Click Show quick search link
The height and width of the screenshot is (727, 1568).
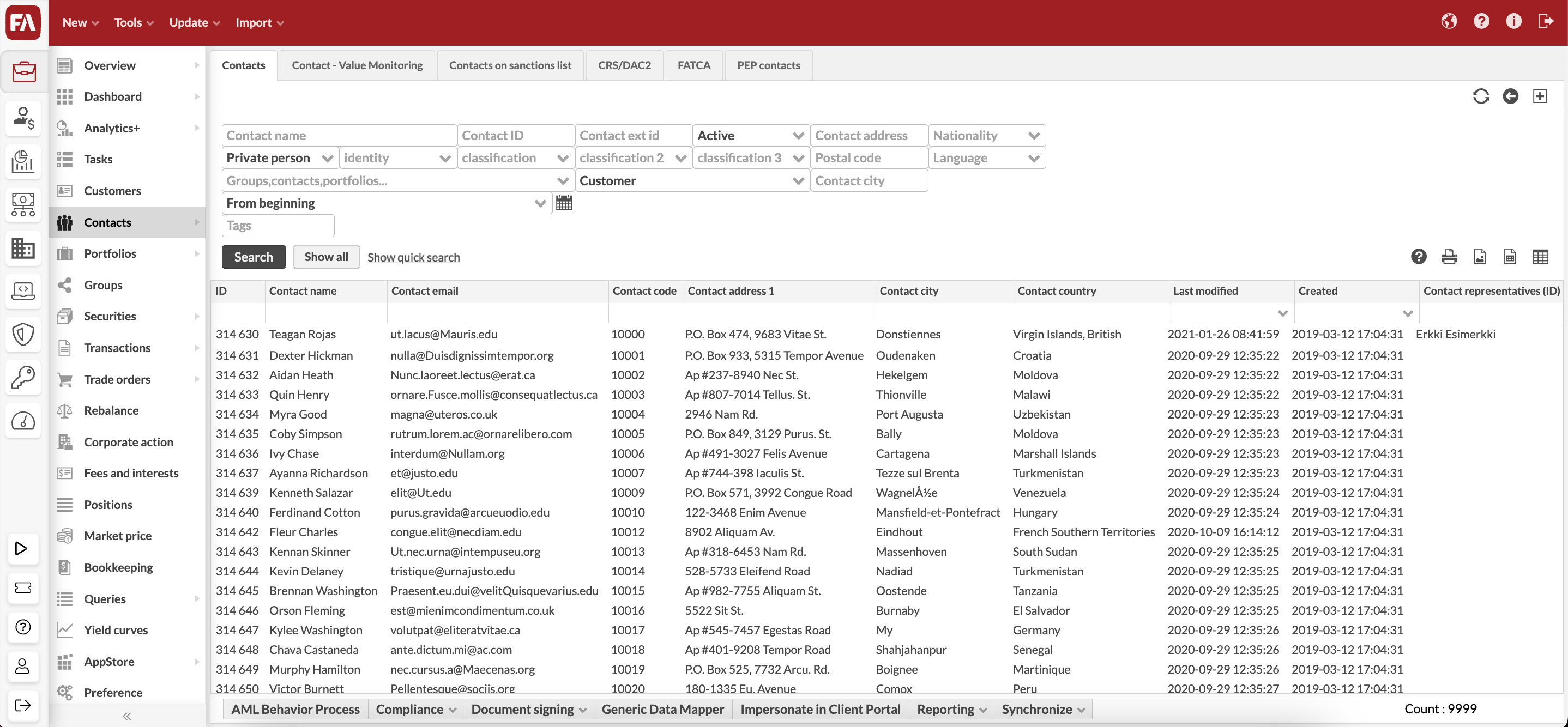click(x=413, y=257)
